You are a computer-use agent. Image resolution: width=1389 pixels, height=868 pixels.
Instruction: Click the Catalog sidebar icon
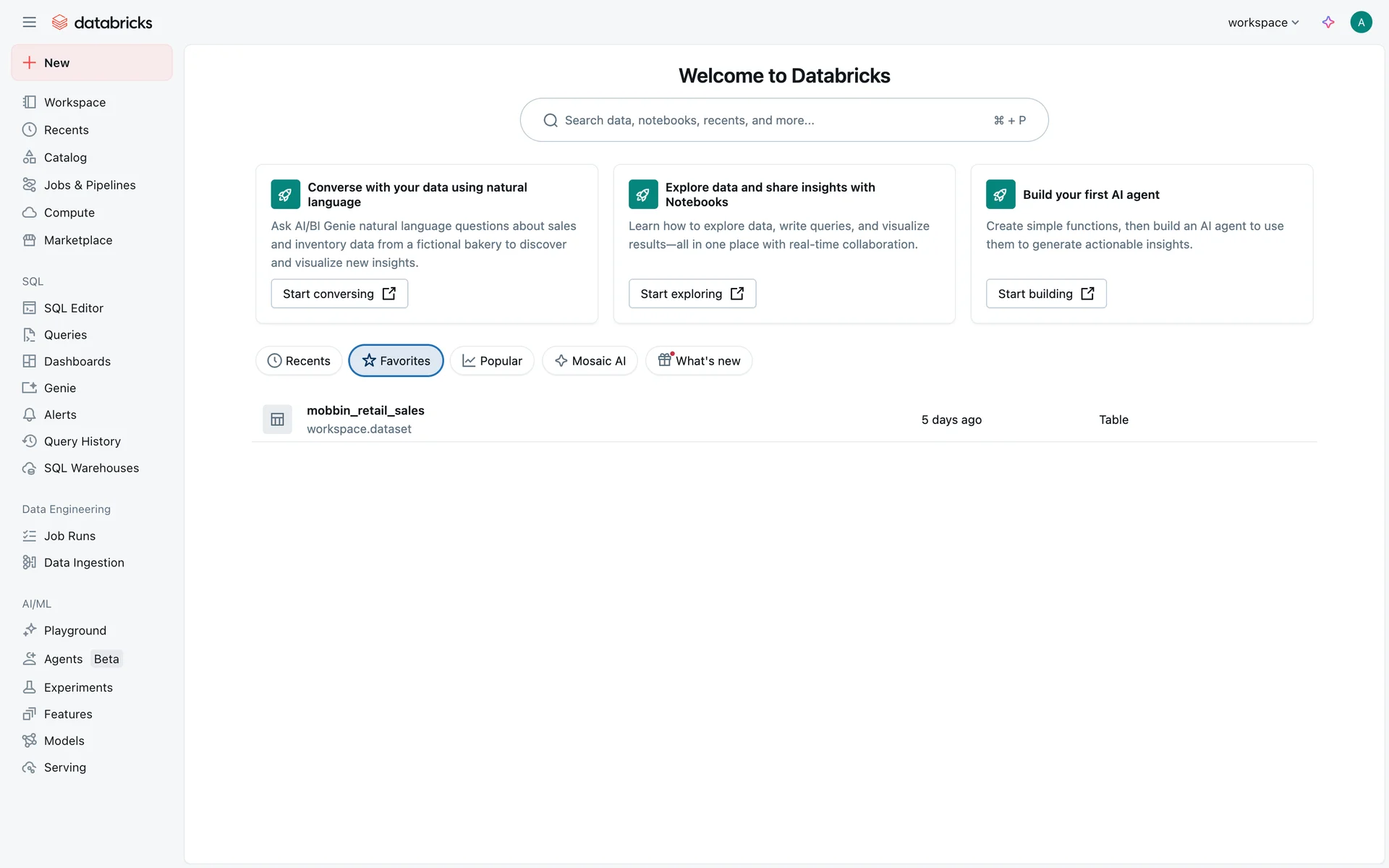[x=29, y=157]
